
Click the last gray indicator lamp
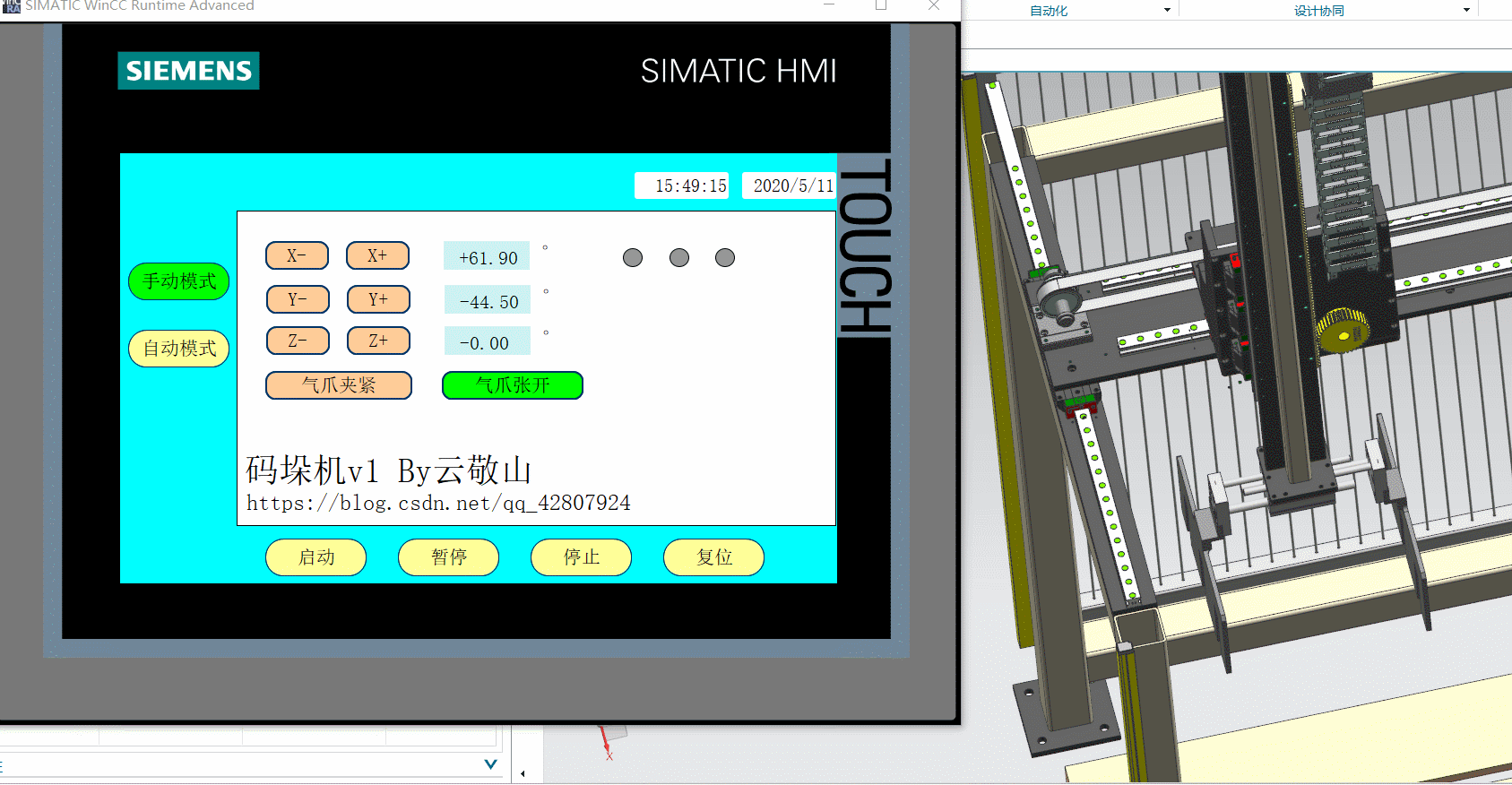(x=725, y=258)
